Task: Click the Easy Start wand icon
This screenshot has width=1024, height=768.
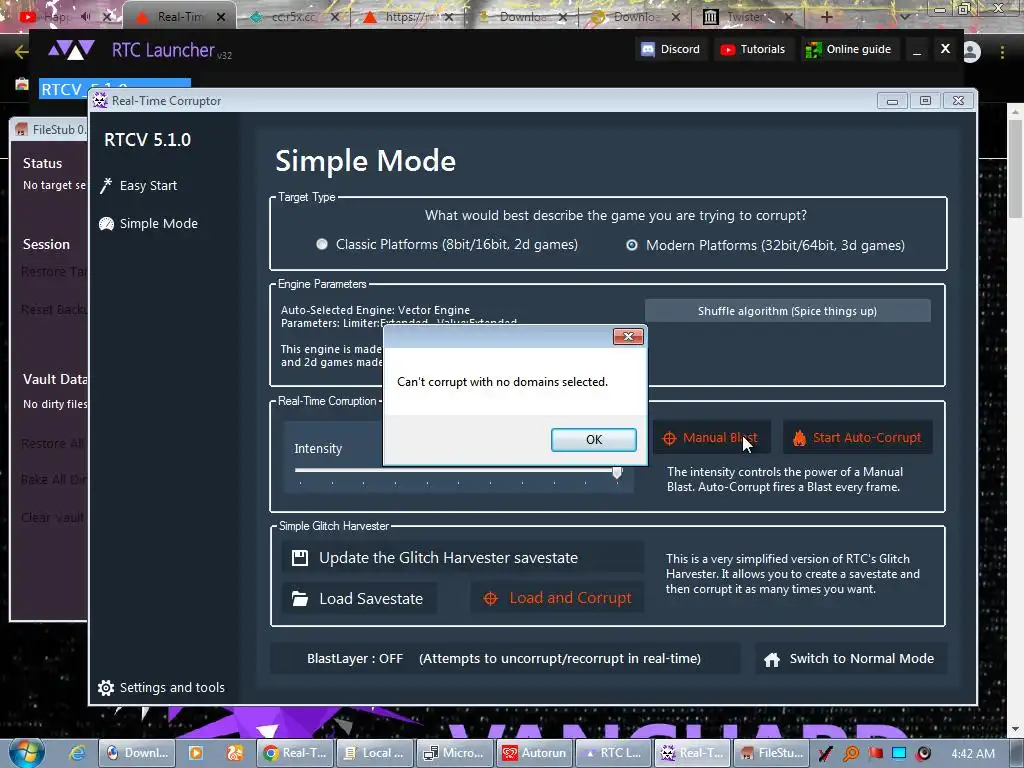Action: point(106,185)
